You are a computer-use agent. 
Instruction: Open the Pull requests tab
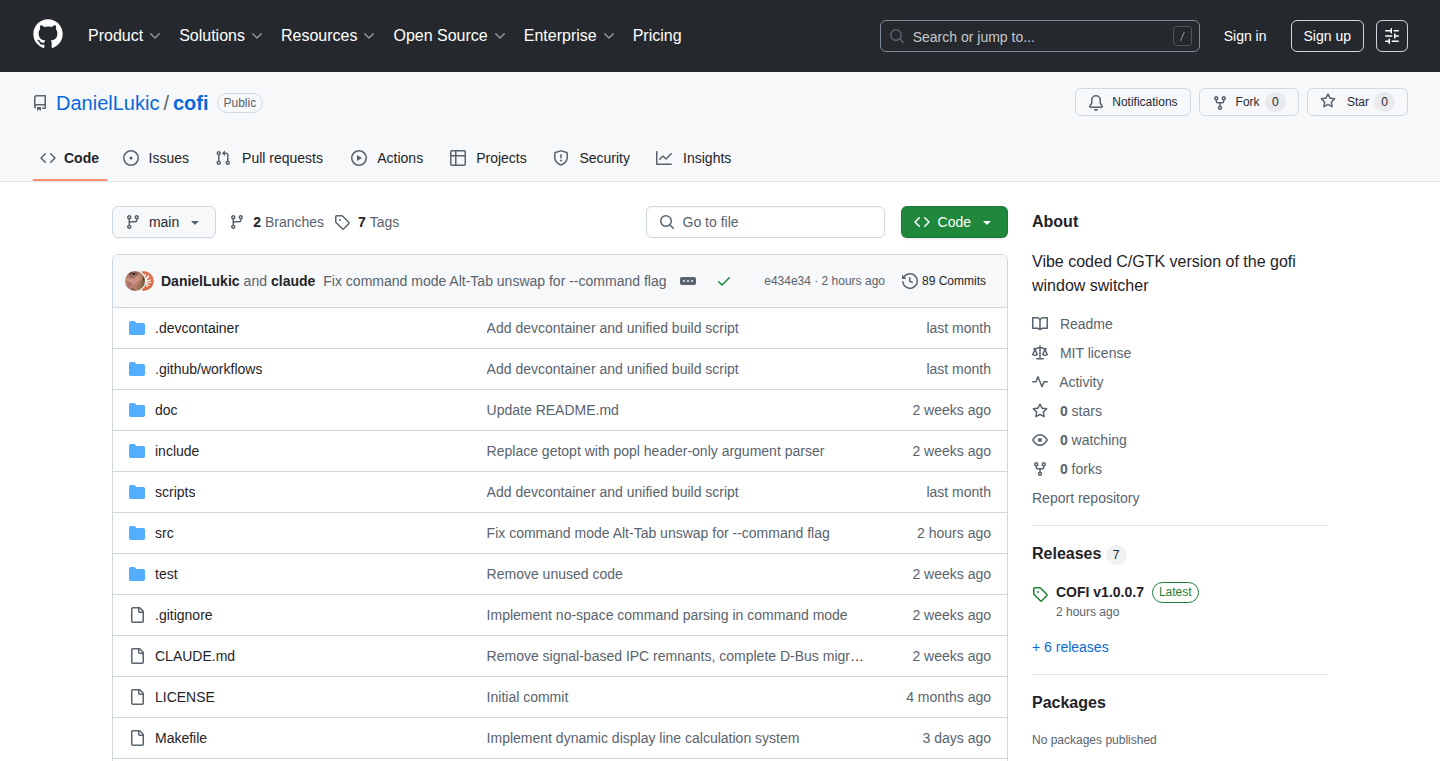pos(269,158)
